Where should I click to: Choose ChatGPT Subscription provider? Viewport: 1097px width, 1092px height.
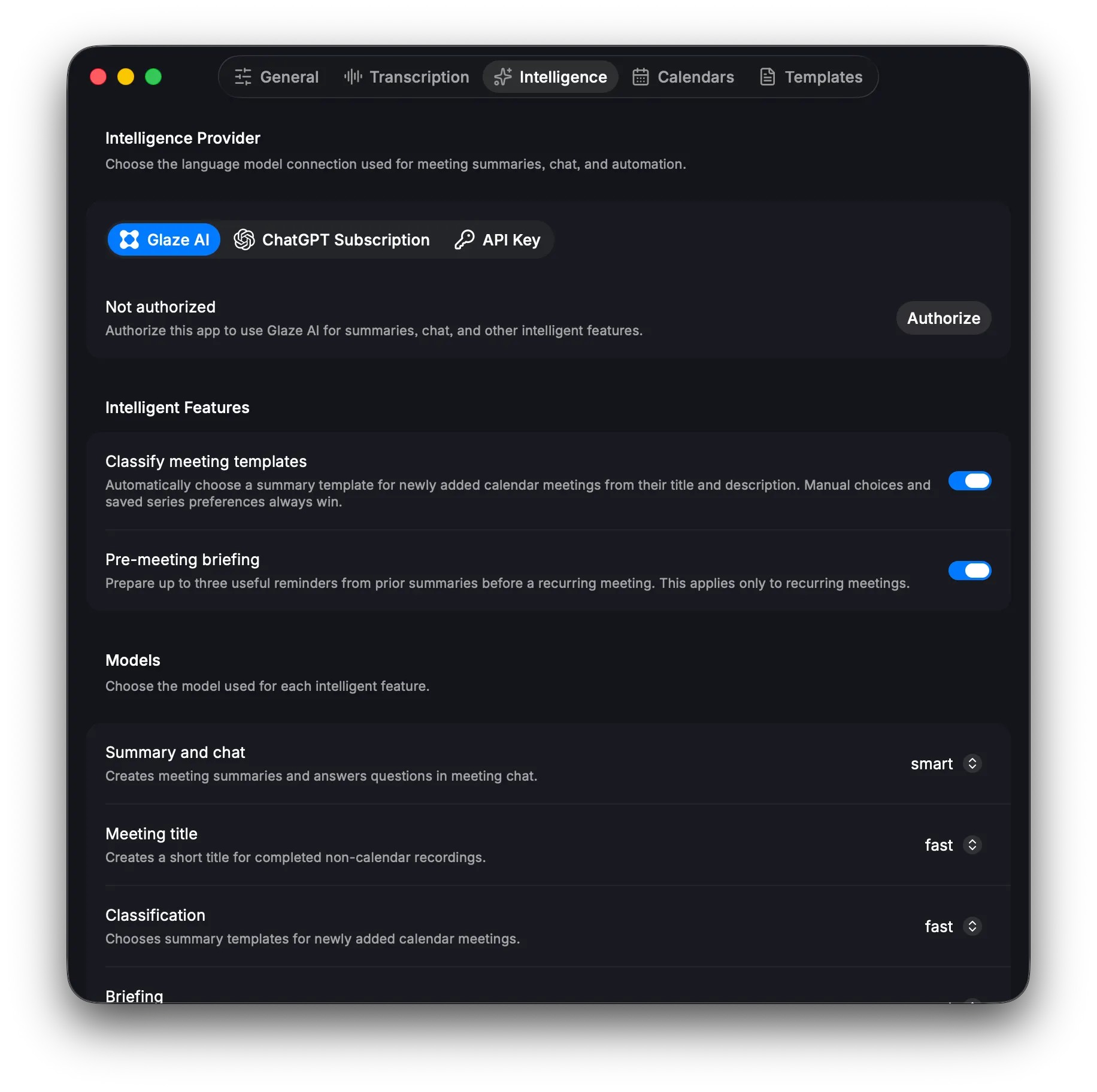click(332, 239)
